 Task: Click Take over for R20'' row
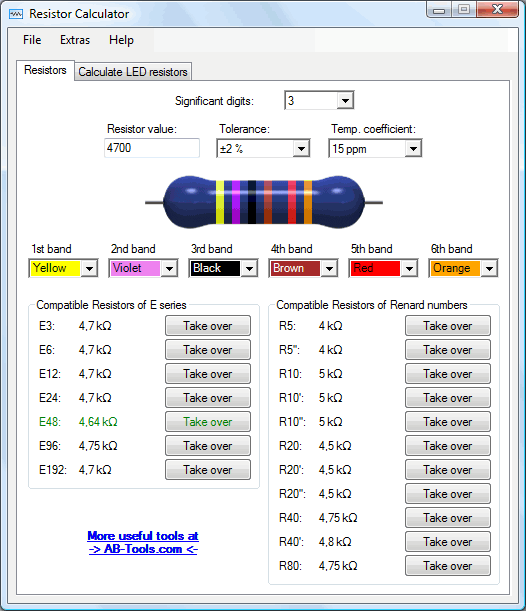[448, 494]
